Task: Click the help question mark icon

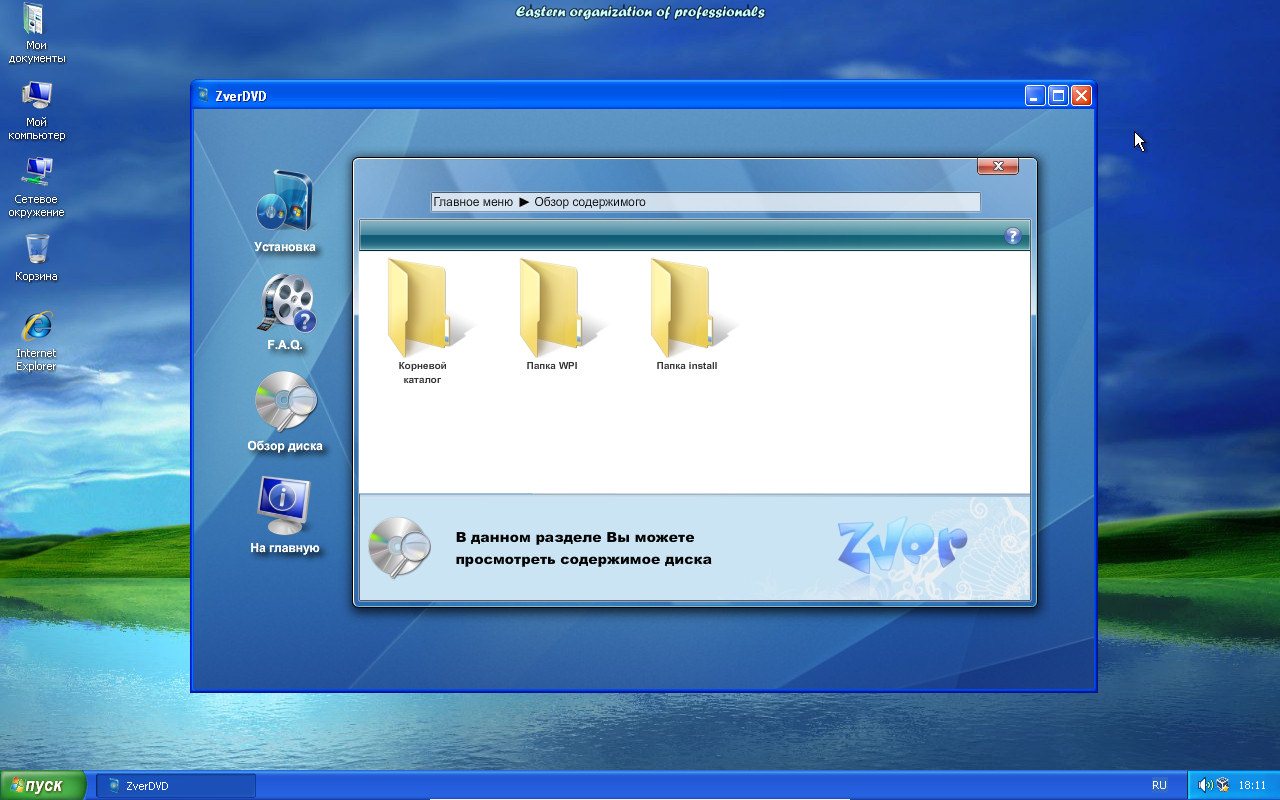Action: pos(1013,236)
